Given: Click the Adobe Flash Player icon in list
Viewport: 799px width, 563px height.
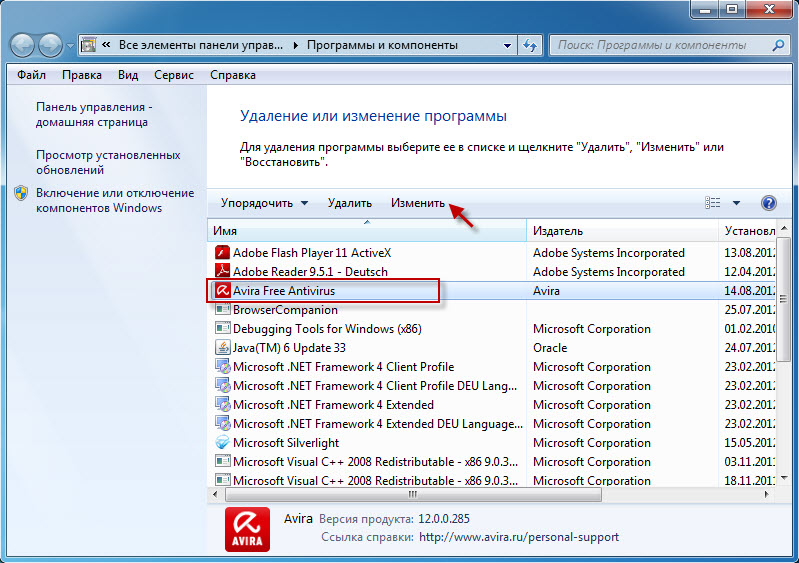Looking at the screenshot, I should pos(222,253).
